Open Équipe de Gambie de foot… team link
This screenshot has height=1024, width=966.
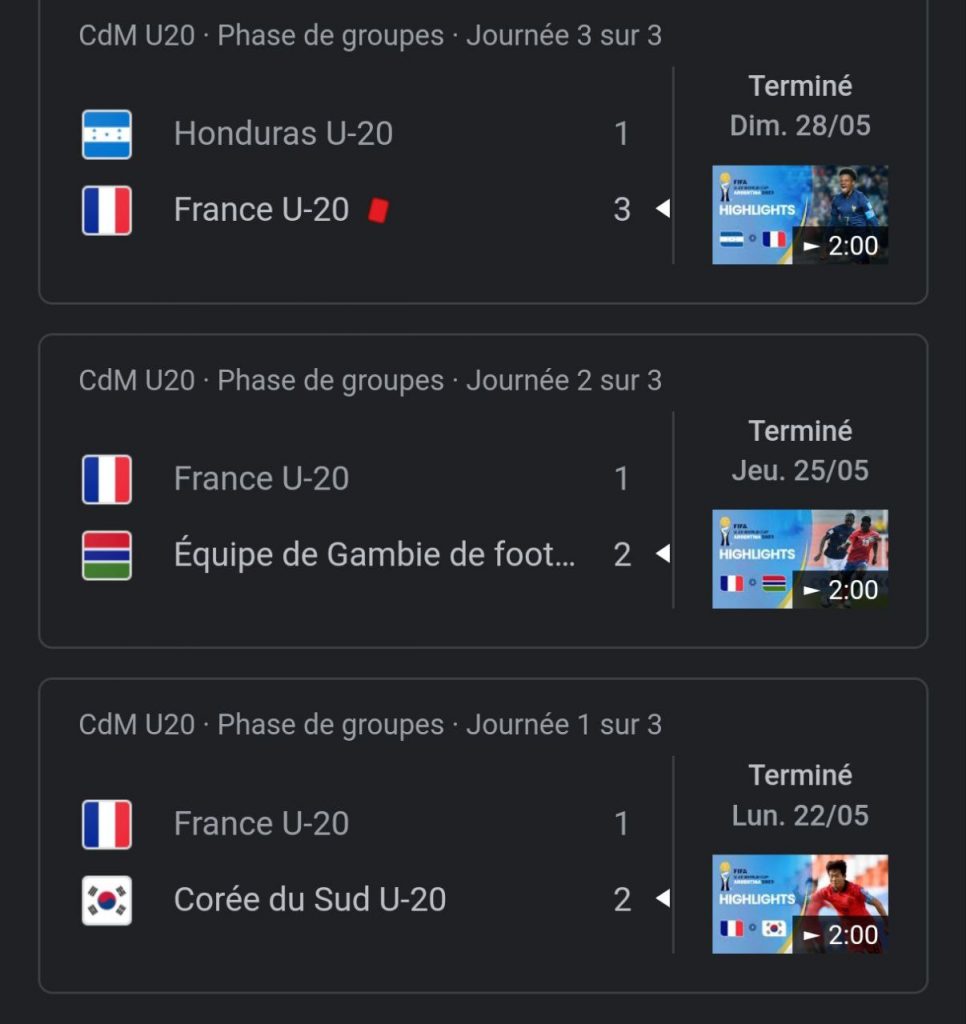pos(375,554)
